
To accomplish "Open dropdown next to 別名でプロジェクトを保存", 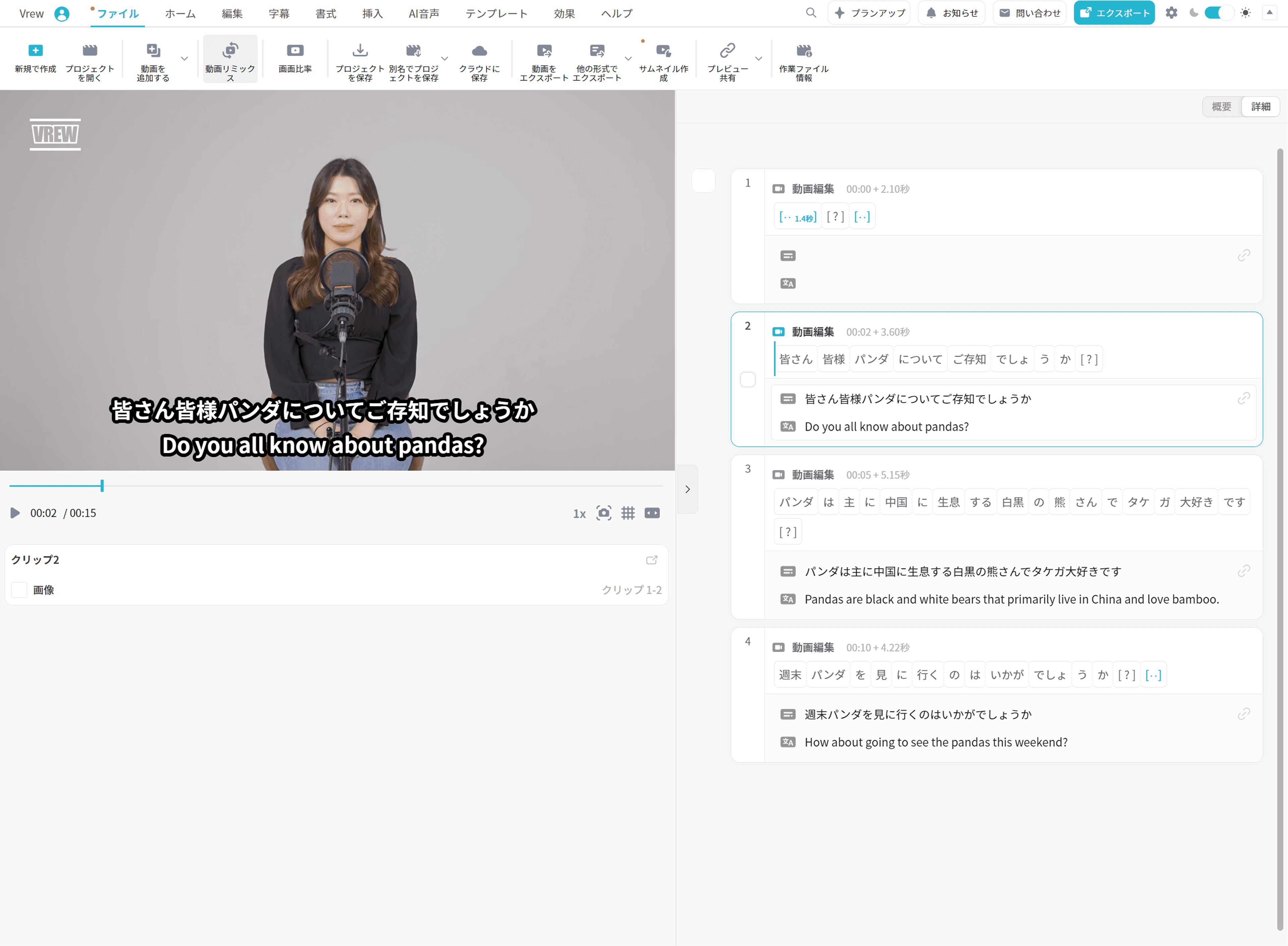I will (444, 58).
